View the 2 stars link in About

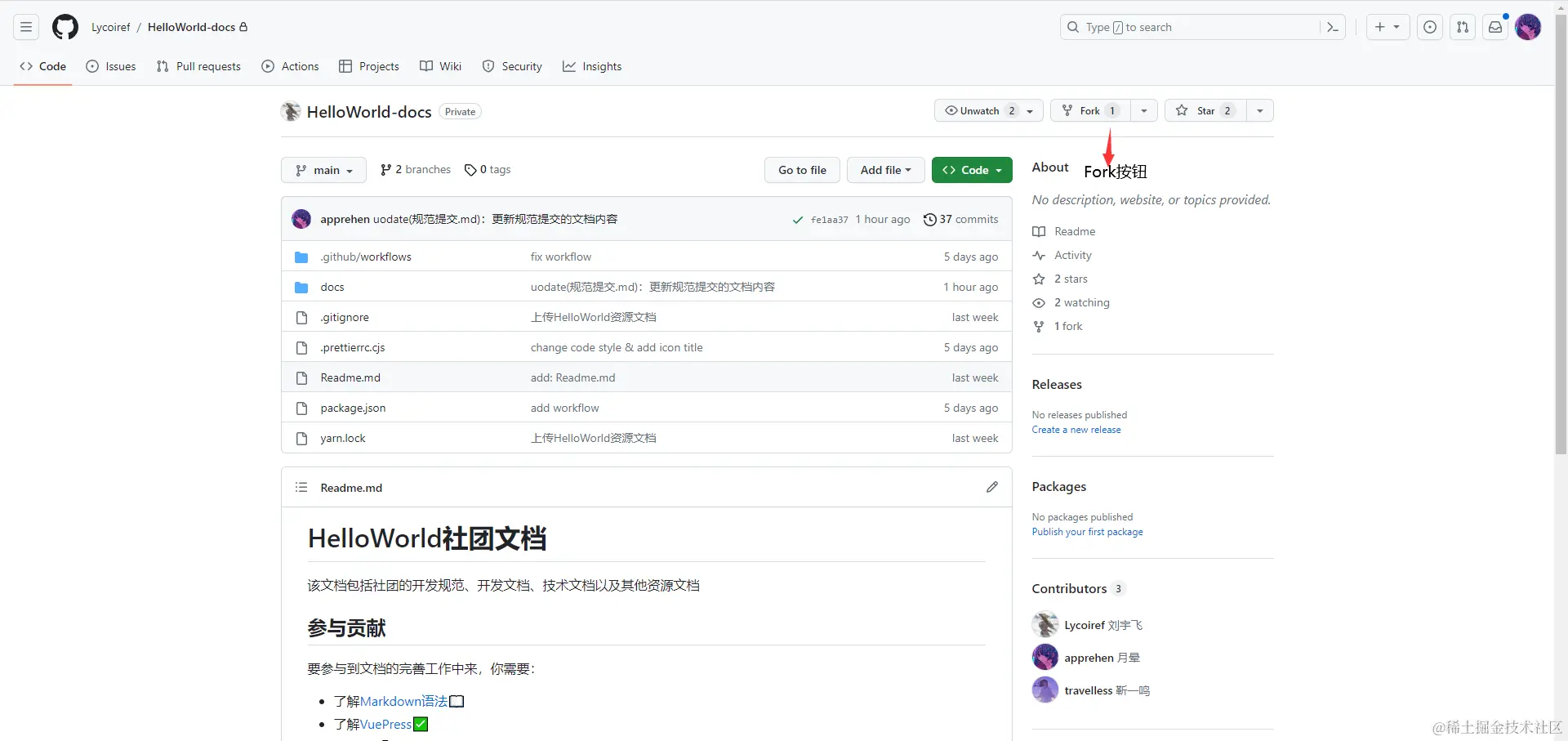pyautogui.click(x=1060, y=279)
